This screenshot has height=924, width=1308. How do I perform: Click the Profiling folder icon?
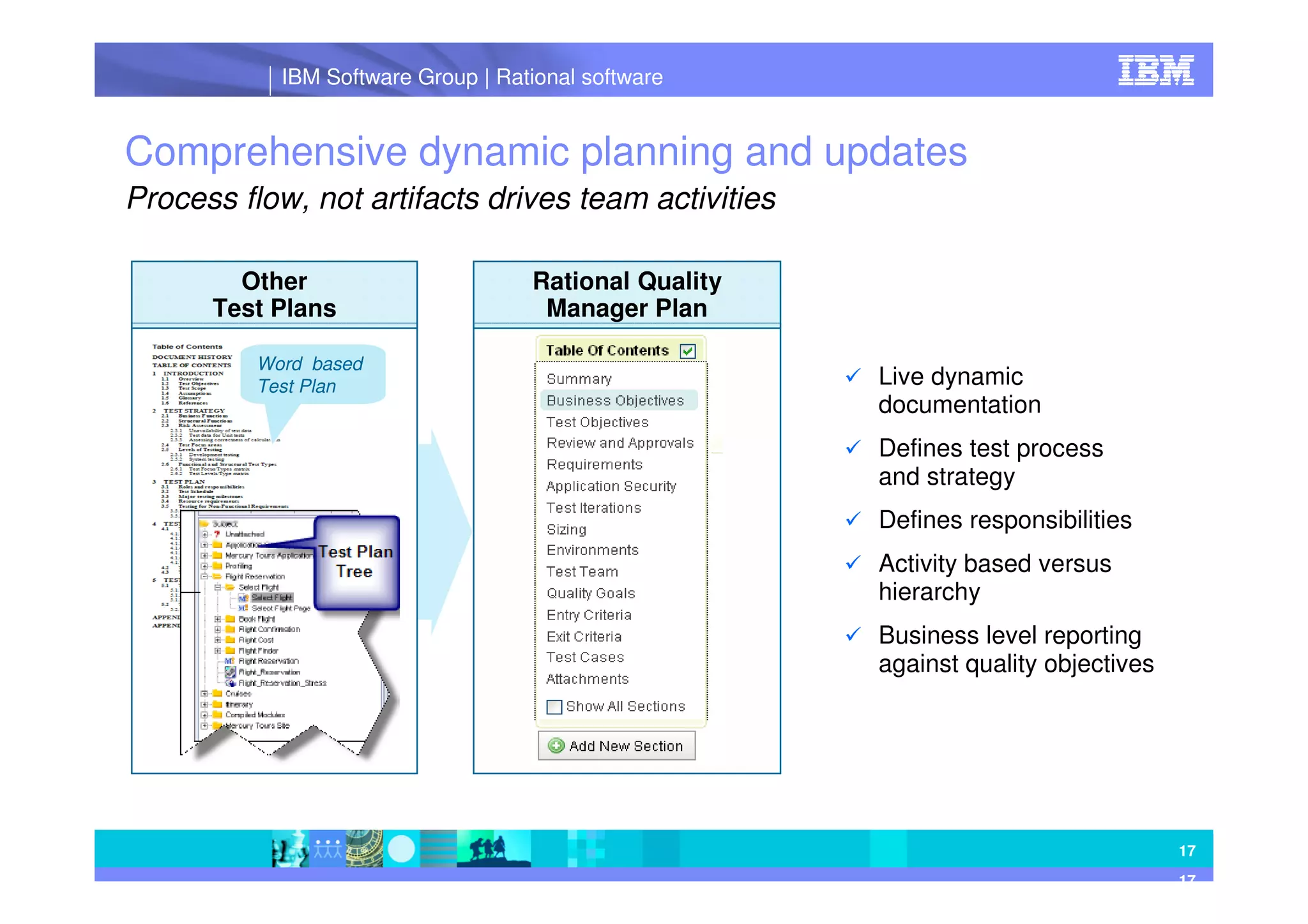coord(217,566)
